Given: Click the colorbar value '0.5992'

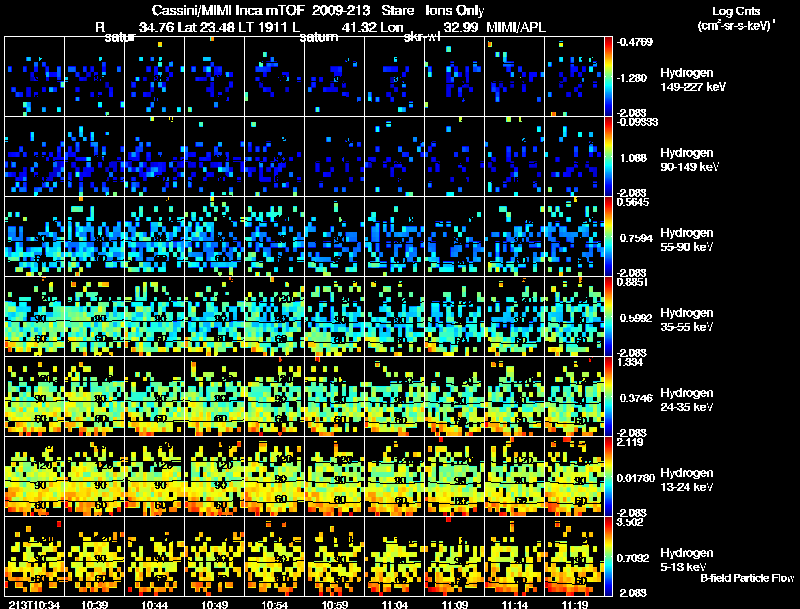Looking at the screenshot, I should tap(636, 318).
